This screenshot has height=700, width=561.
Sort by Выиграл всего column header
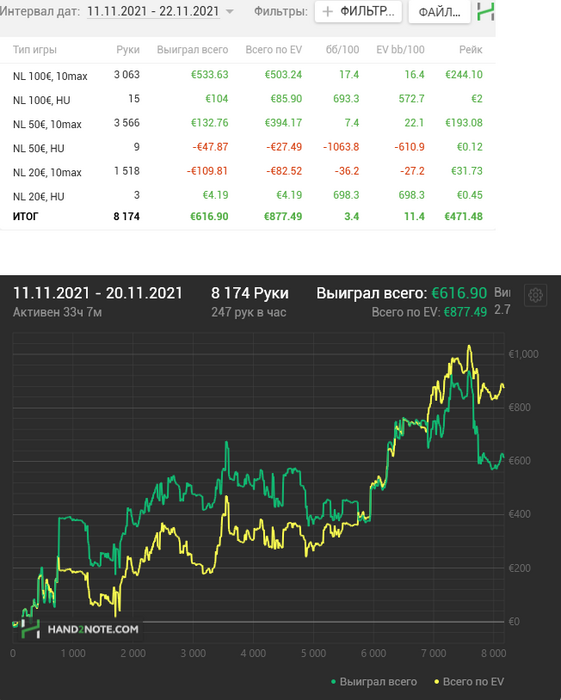pos(192,50)
